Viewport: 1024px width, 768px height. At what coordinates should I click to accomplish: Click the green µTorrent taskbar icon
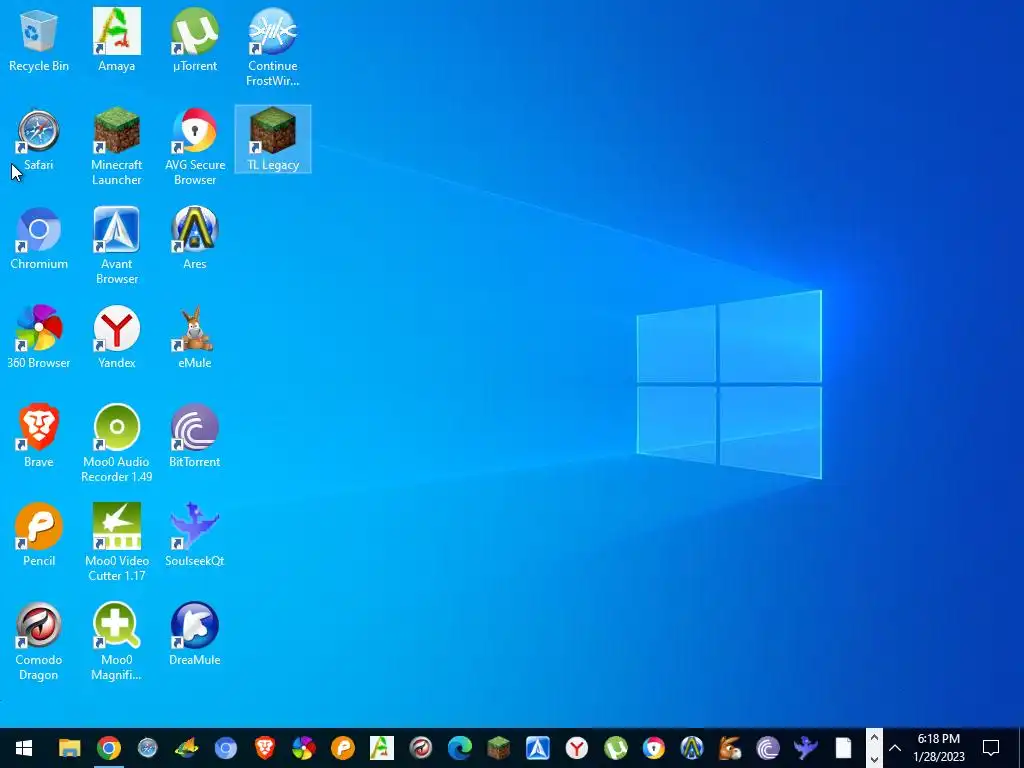tap(615, 748)
